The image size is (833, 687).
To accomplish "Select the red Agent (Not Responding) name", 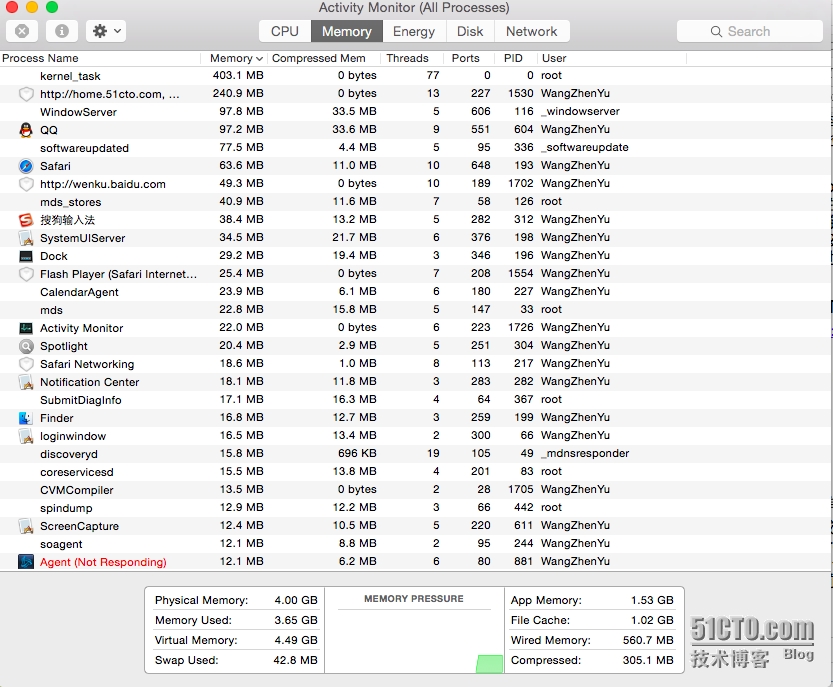I will click(x=103, y=562).
